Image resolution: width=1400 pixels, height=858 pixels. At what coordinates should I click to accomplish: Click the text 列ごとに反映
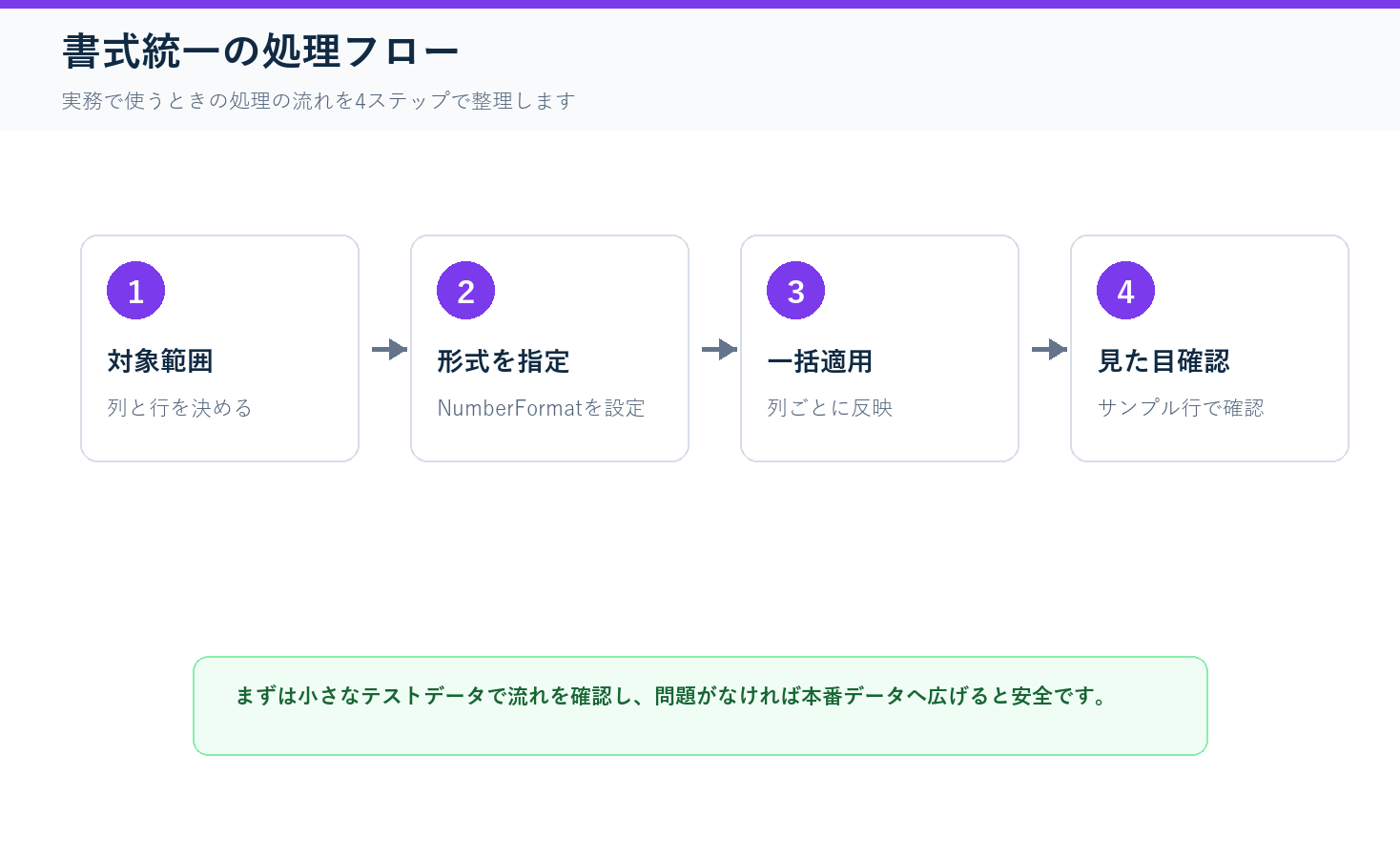click(x=830, y=408)
